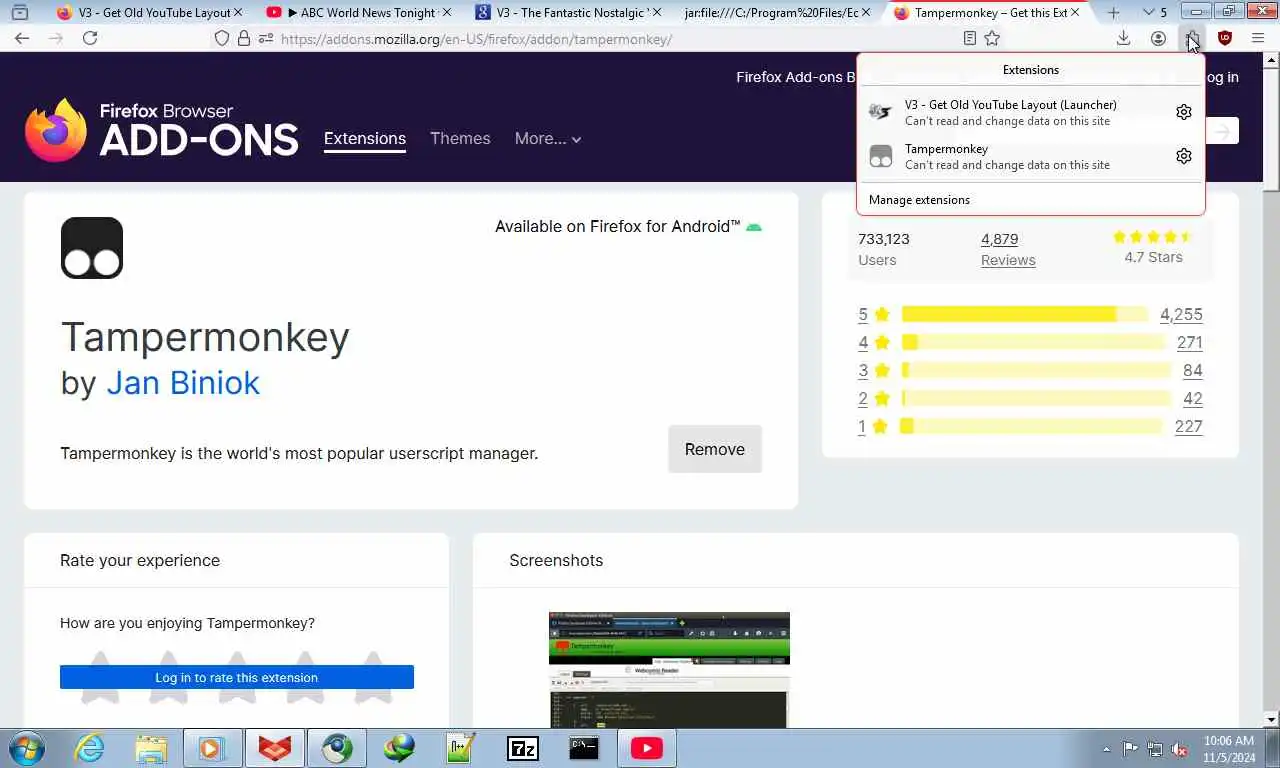This screenshot has height=768, width=1280.
Task: Open 7-Zip from the taskbar
Action: pos(523,748)
